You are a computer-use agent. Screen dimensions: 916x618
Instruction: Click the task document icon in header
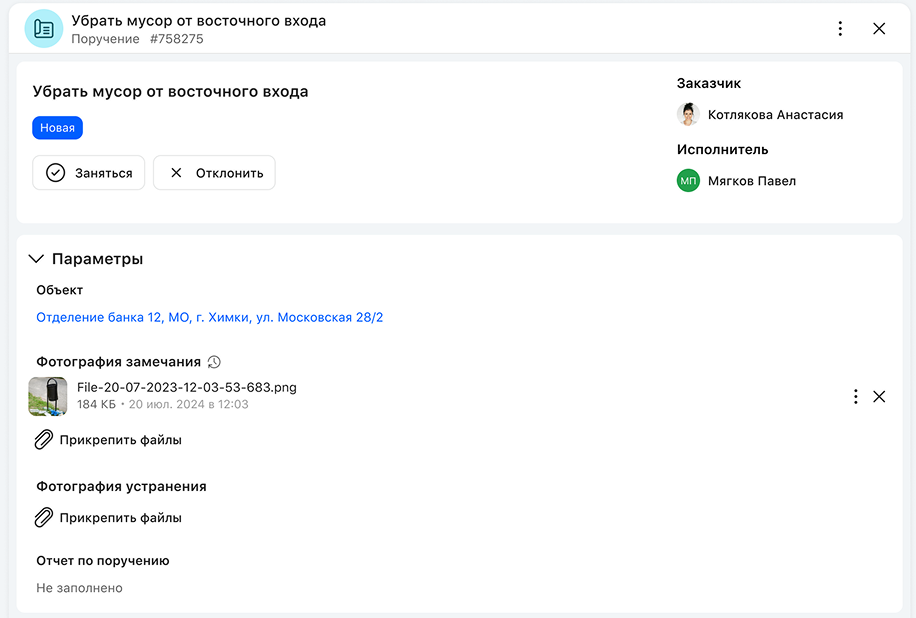coord(43,29)
